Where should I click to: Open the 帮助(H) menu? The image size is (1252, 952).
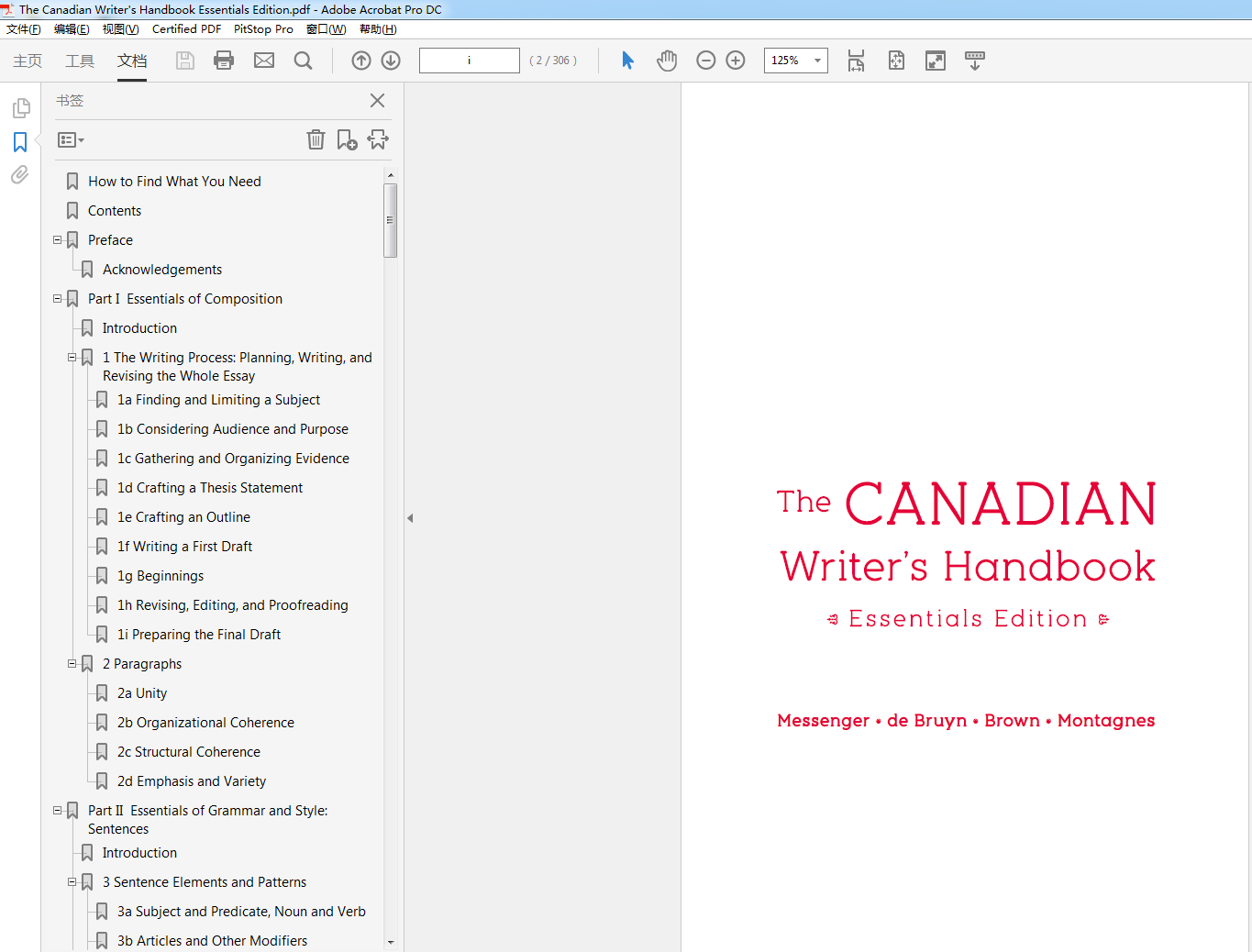(378, 29)
